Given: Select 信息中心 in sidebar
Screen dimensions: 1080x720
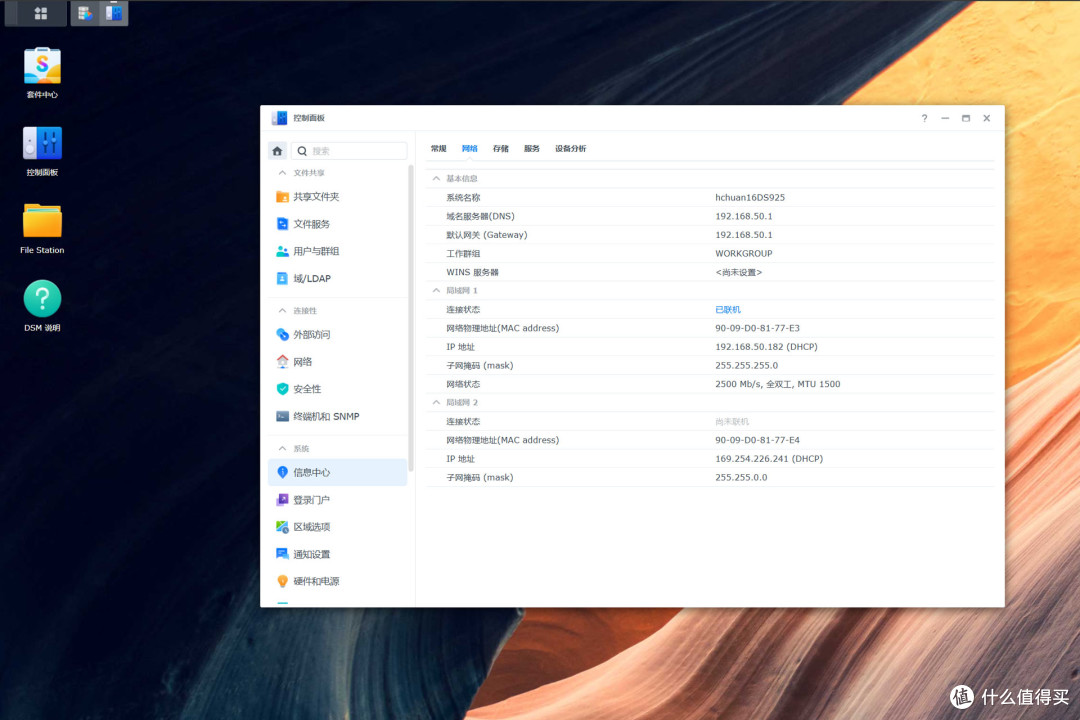Looking at the screenshot, I should coord(338,473).
